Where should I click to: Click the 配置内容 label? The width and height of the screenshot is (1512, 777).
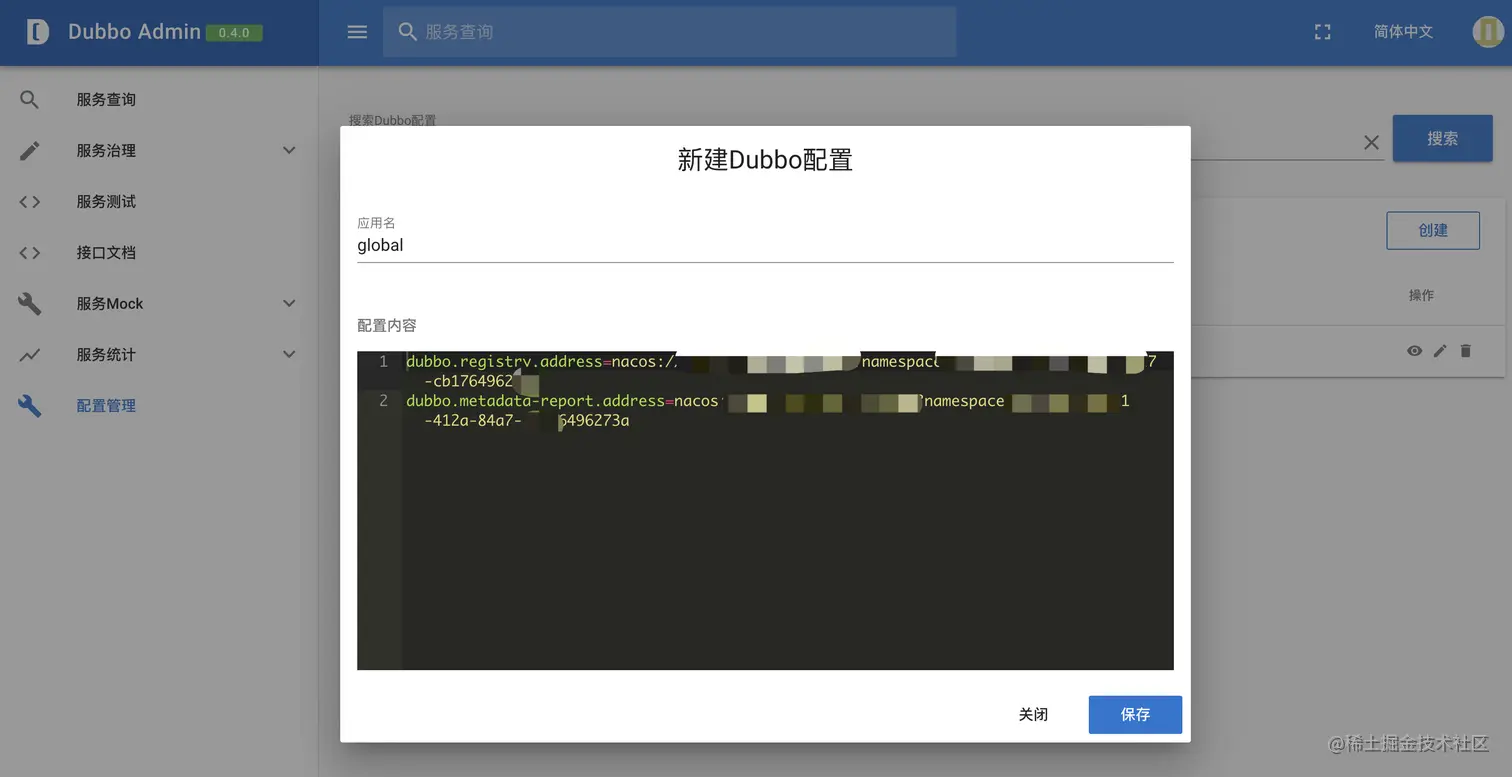point(387,326)
